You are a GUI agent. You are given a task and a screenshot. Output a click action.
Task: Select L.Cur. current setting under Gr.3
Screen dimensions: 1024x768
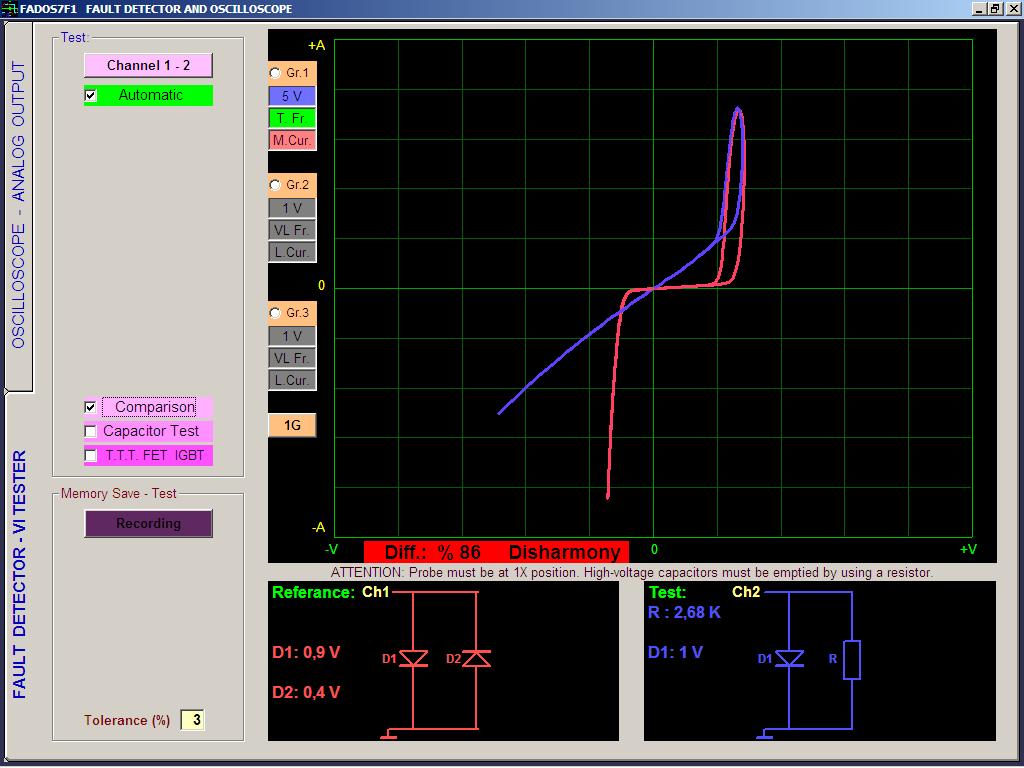tap(291, 379)
